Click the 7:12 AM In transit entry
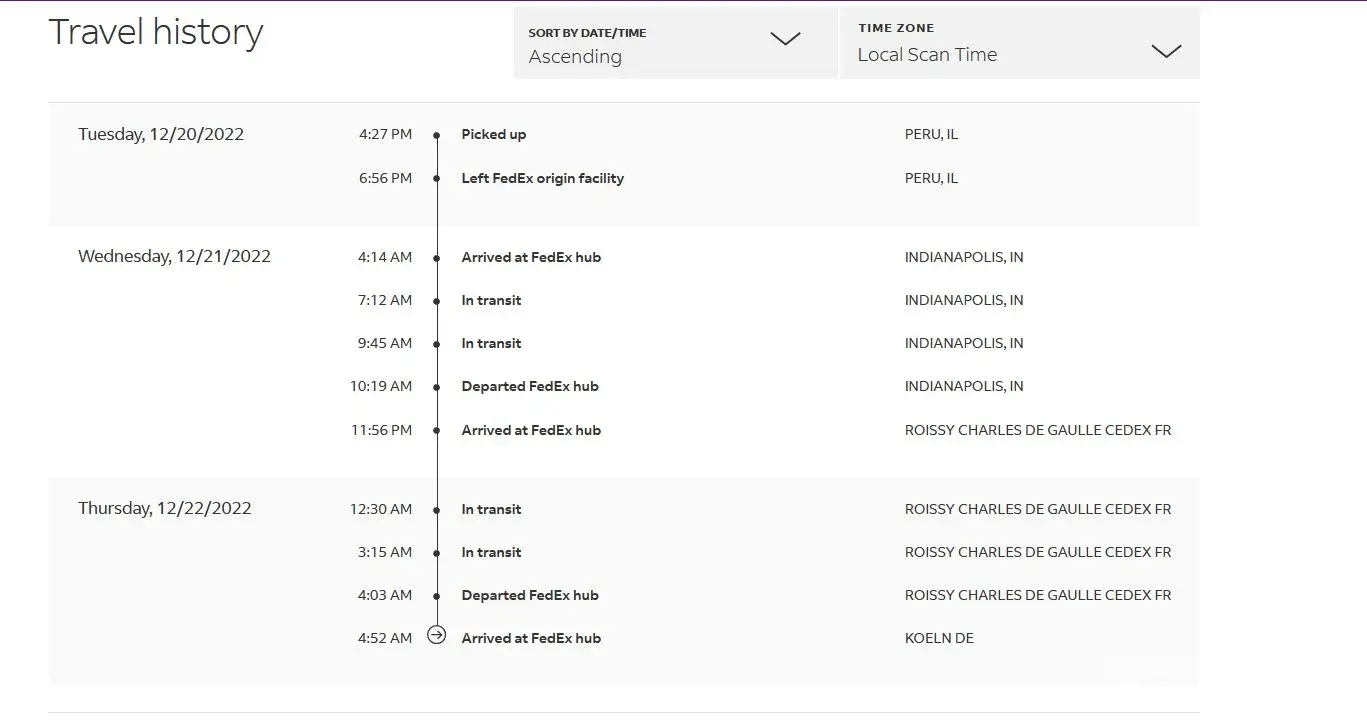Viewport: 1367px width, 721px height. pyautogui.click(x=491, y=300)
